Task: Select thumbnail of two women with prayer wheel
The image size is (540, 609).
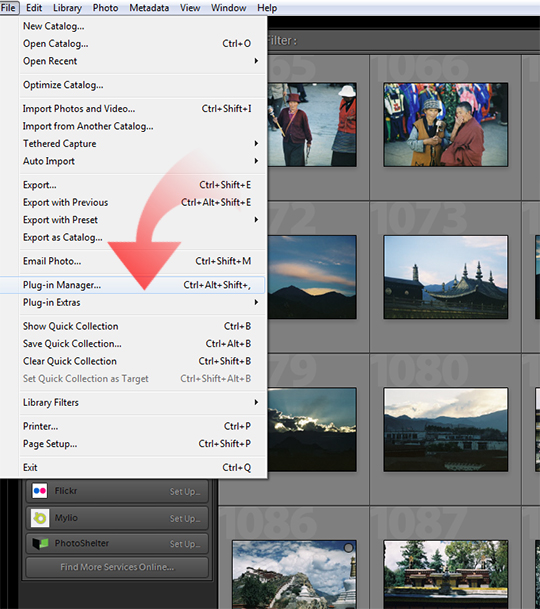Action: tap(446, 125)
